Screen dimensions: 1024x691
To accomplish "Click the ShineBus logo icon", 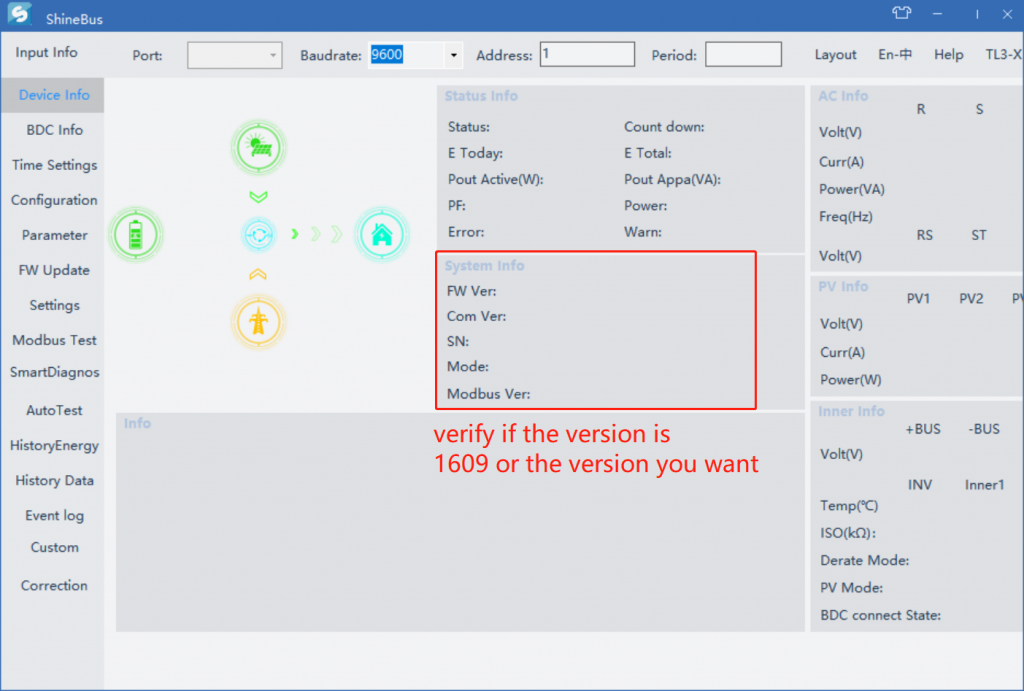I will coord(20,14).
